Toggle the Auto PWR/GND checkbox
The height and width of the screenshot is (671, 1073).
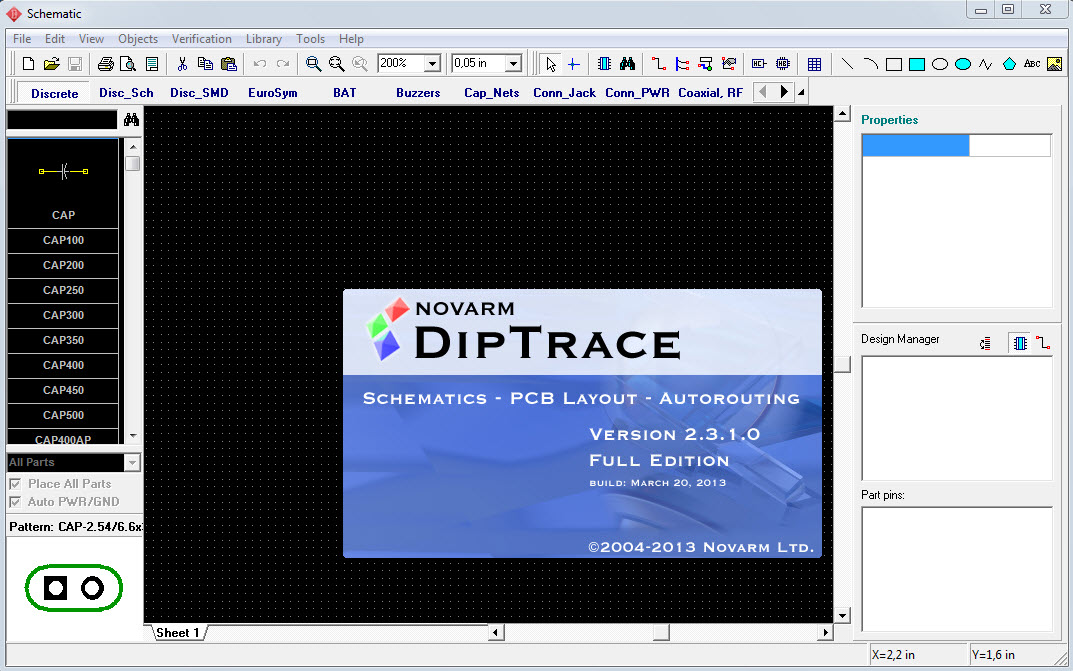pyautogui.click(x=15, y=502)
